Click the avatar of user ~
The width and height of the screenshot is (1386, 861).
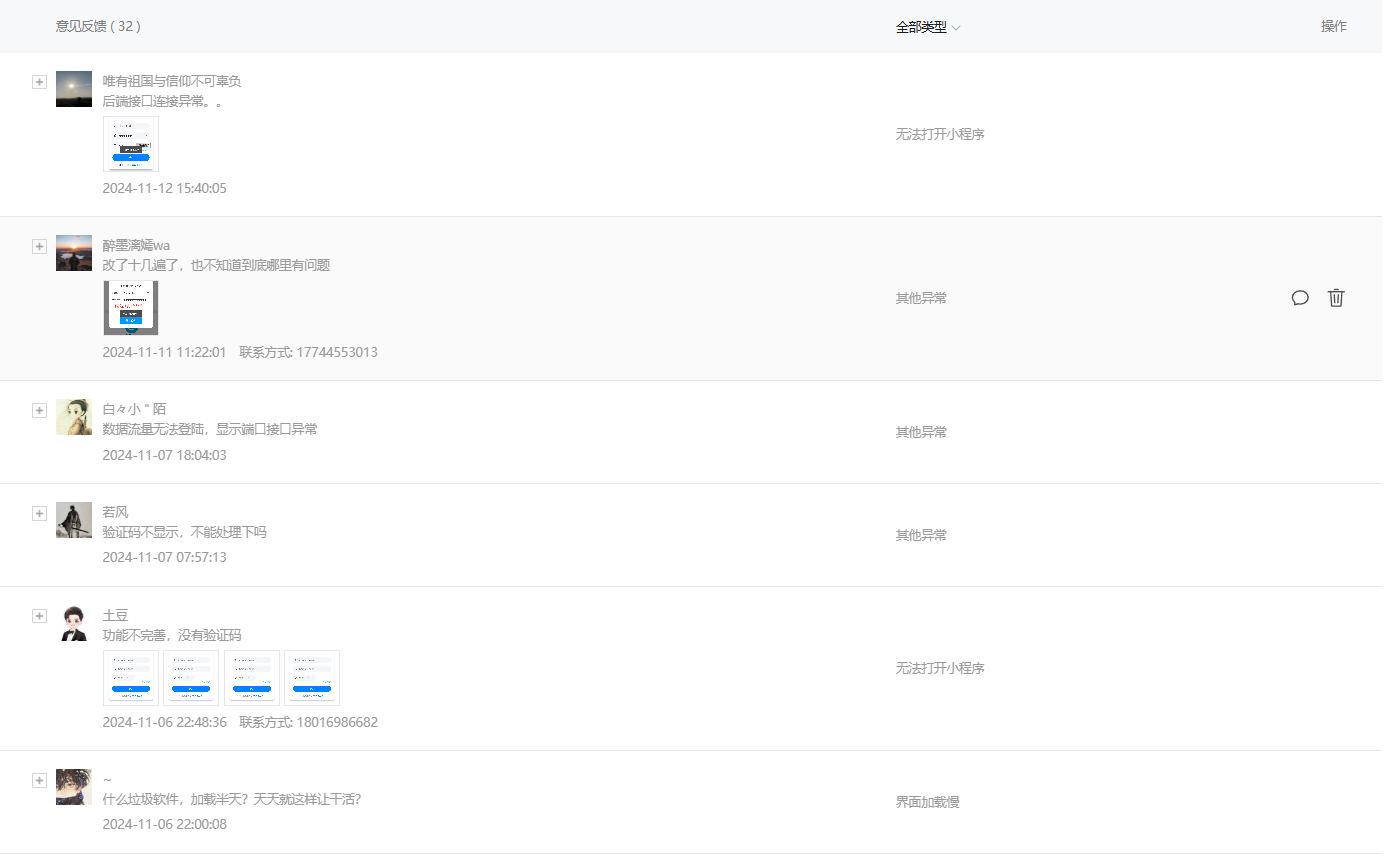pos(74,787)
